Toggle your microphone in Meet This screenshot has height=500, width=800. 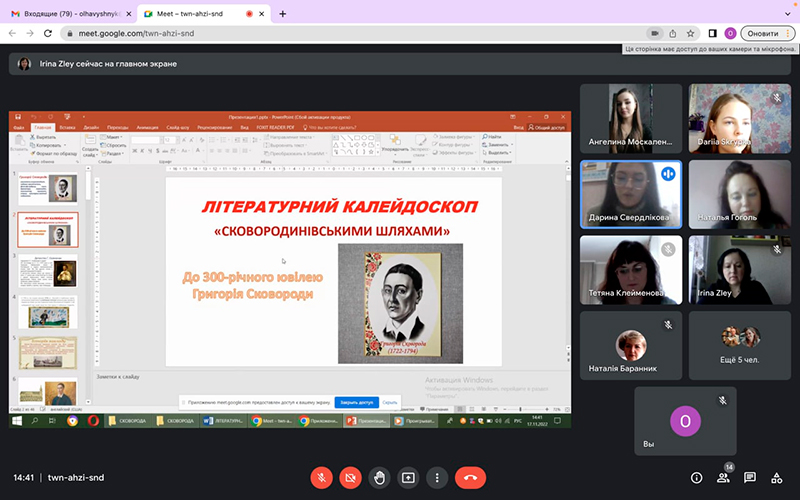(321, 478)
